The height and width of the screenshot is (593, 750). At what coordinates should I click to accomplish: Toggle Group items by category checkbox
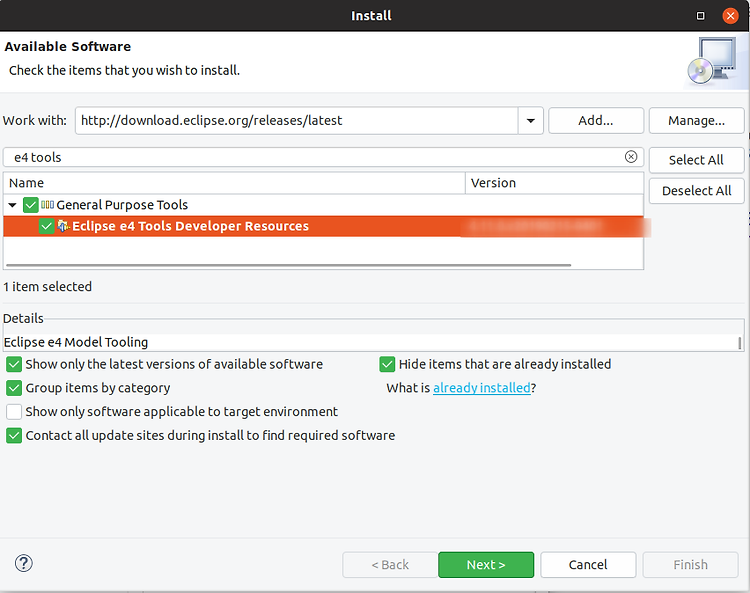tap(14, 388)
